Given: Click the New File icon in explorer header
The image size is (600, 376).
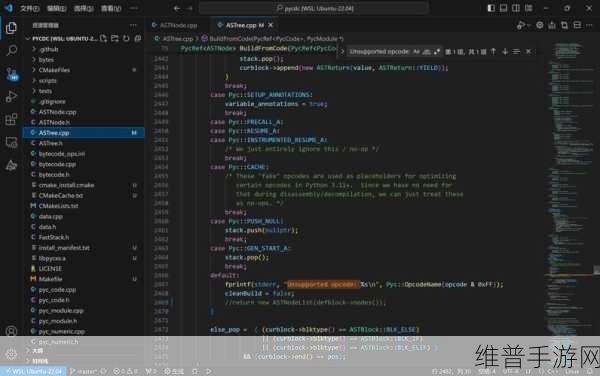Looking at the screenshot, I should [x=103, y=39].
